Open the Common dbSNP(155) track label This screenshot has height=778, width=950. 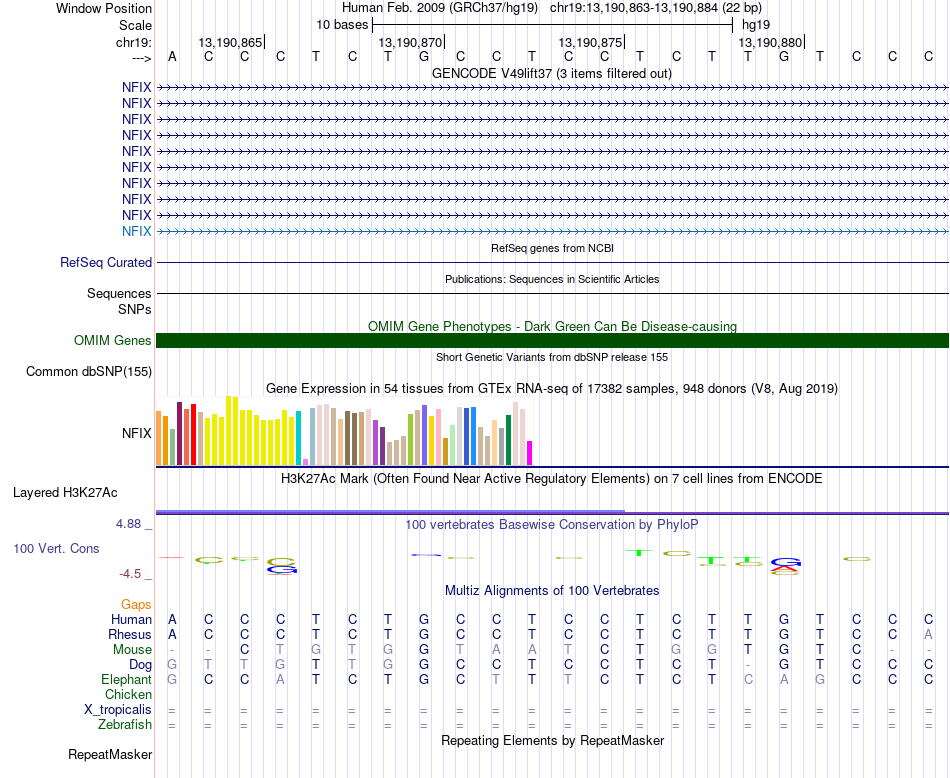(88, 371)
